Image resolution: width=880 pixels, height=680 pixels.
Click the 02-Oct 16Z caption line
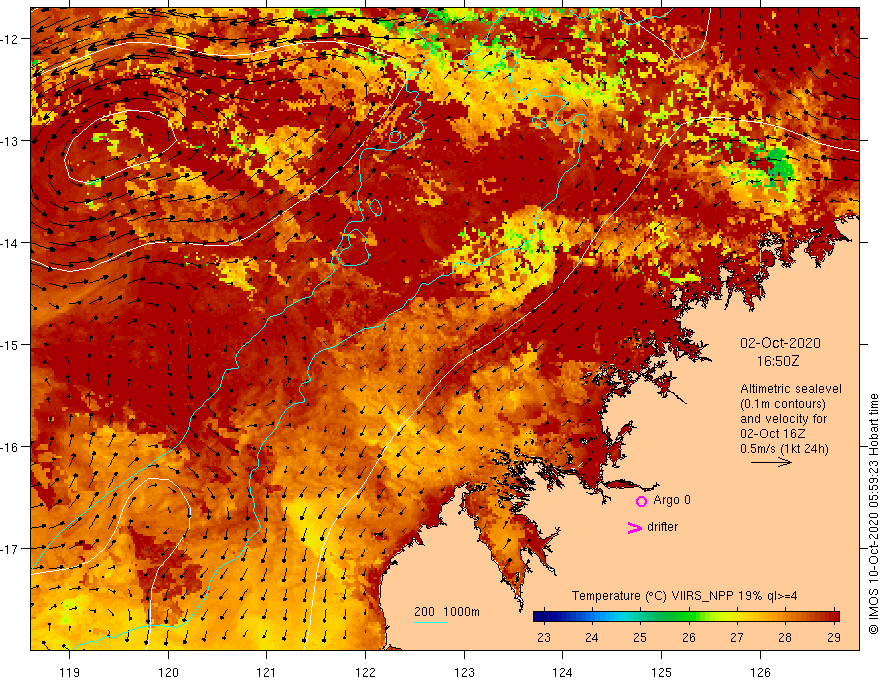pyautogui.click(x=773, y=434)
